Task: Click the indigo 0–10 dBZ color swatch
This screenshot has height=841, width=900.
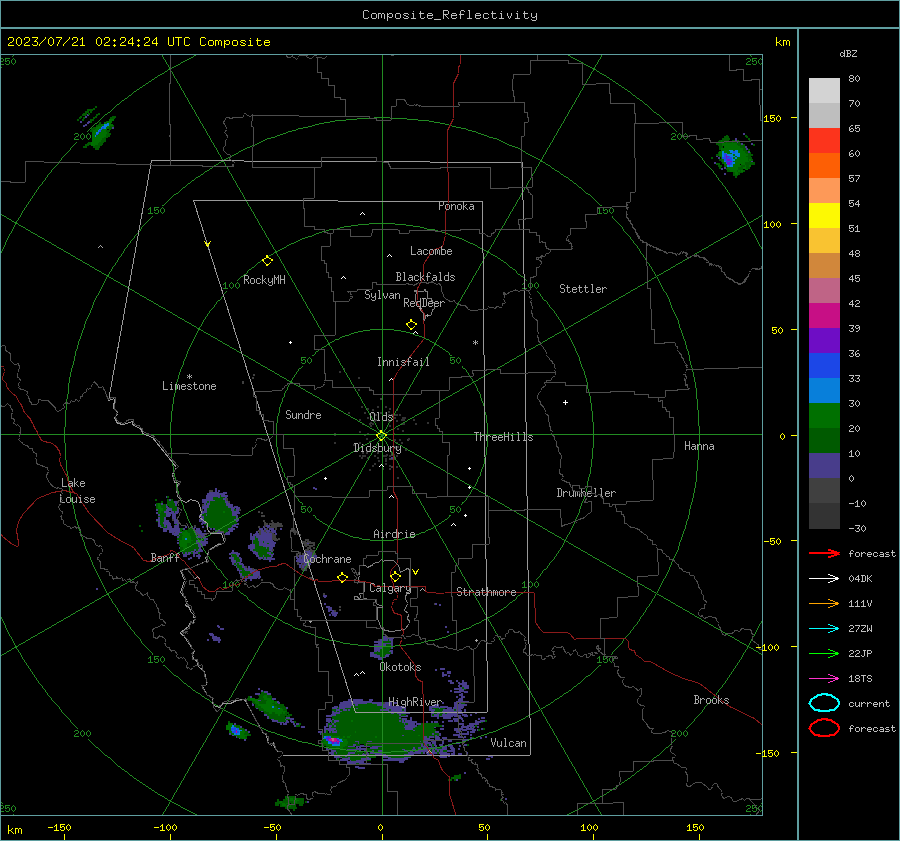Action: click(824, 466)
